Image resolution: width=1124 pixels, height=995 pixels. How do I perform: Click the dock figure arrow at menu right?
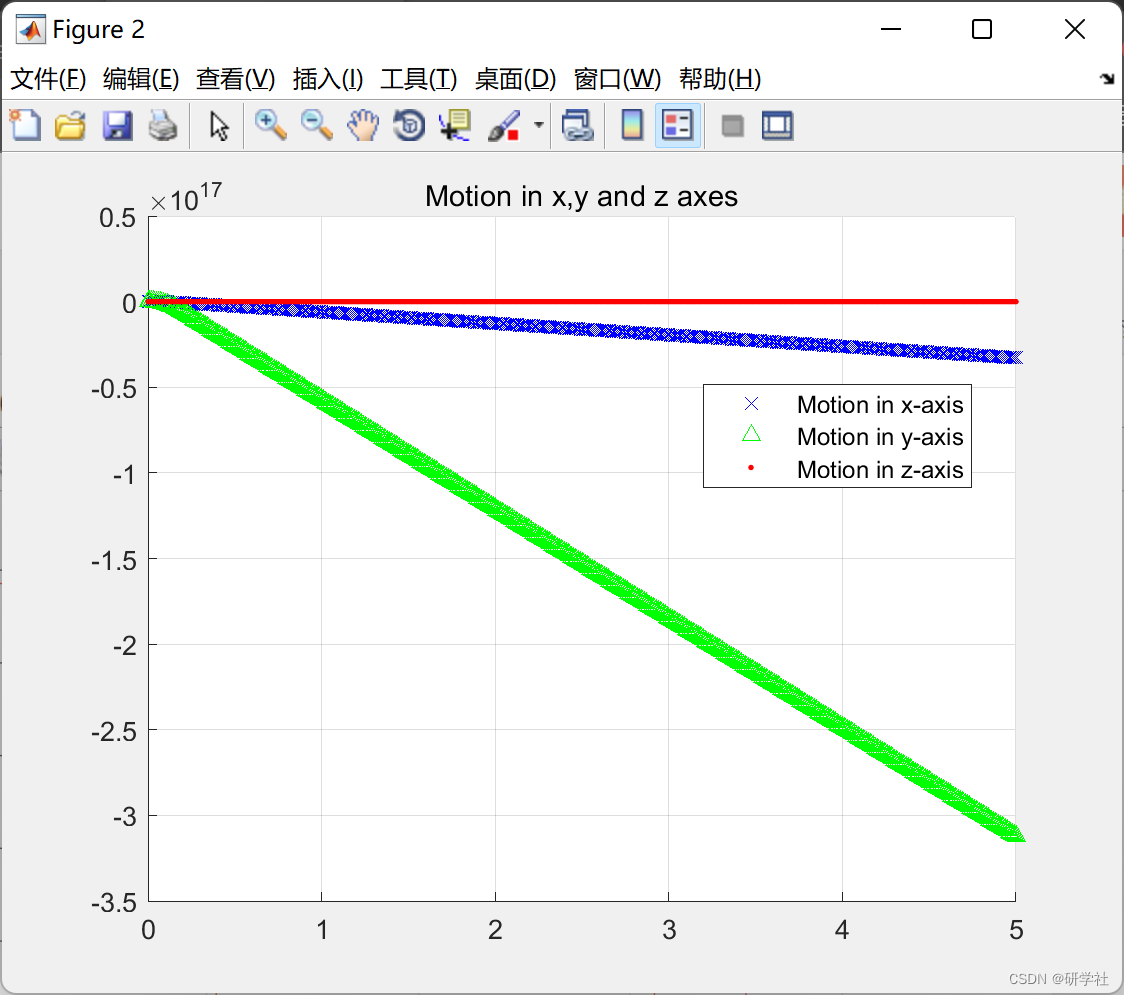[1108, 79]
